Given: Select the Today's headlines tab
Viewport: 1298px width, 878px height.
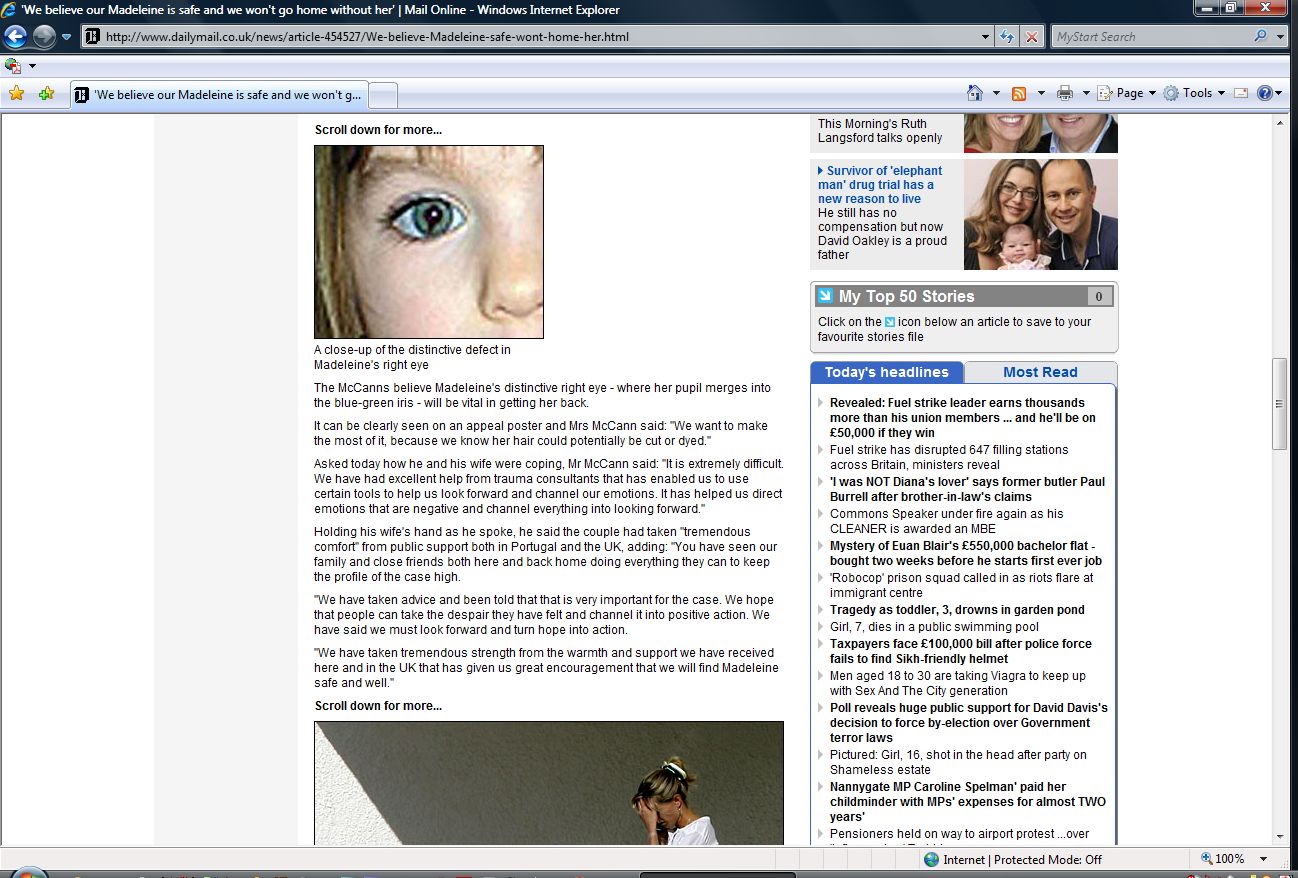Looking at the screenshot, I should [886, 372].
